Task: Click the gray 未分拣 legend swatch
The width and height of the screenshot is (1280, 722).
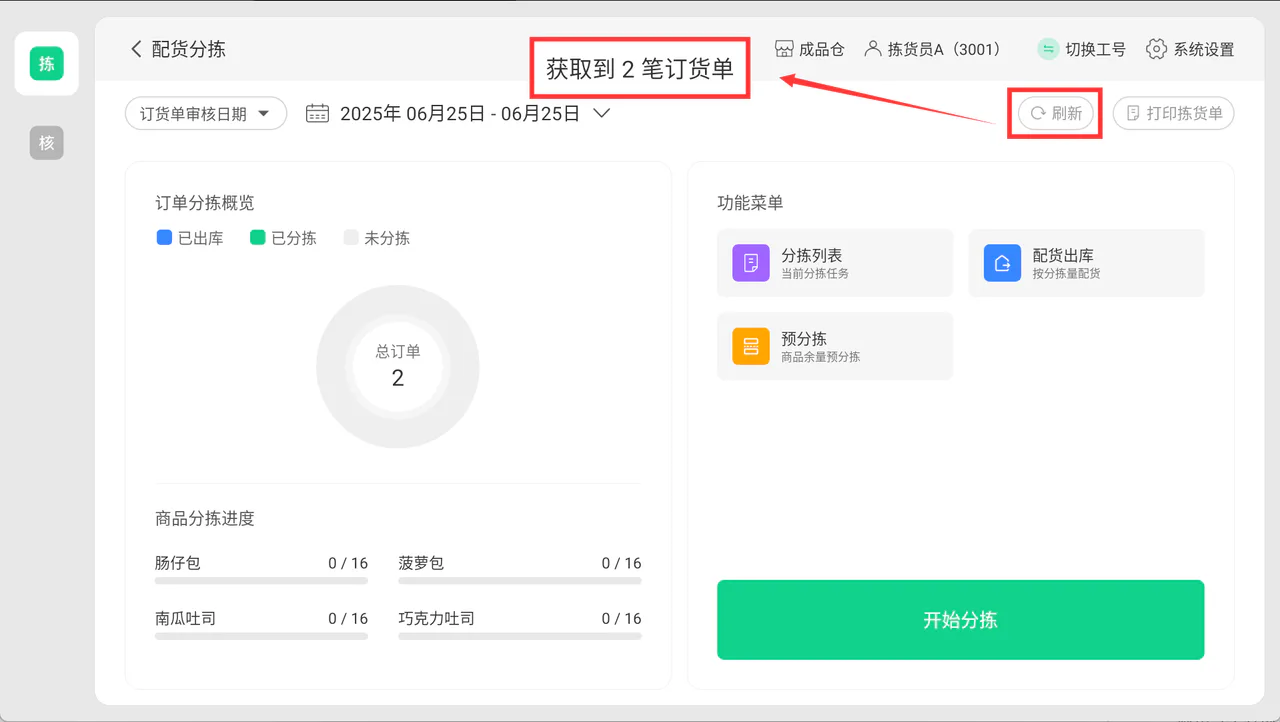Action: (351, 238)
